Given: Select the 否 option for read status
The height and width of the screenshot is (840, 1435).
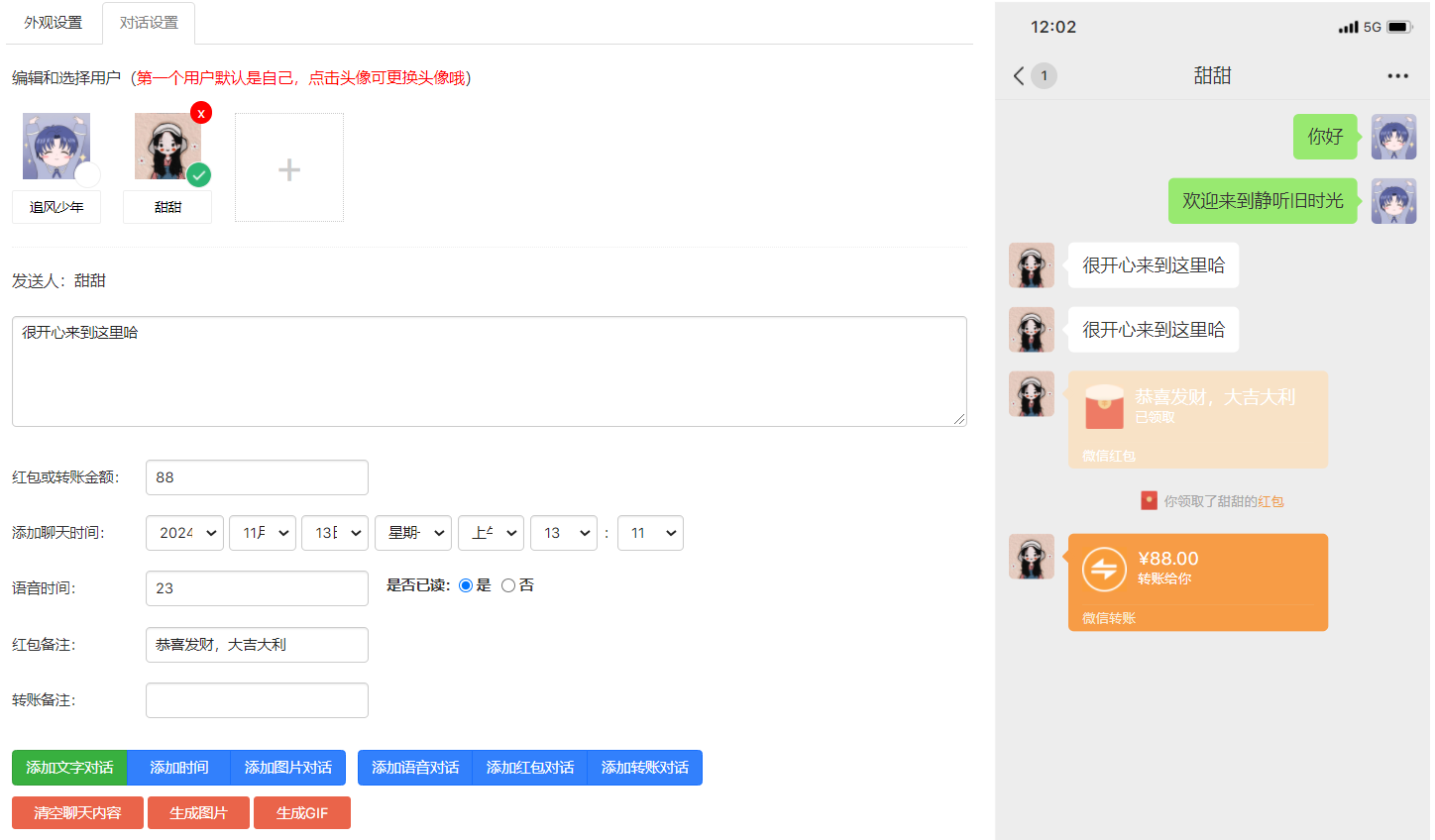Looking at the screenshot, I should (x=508, y=584).
